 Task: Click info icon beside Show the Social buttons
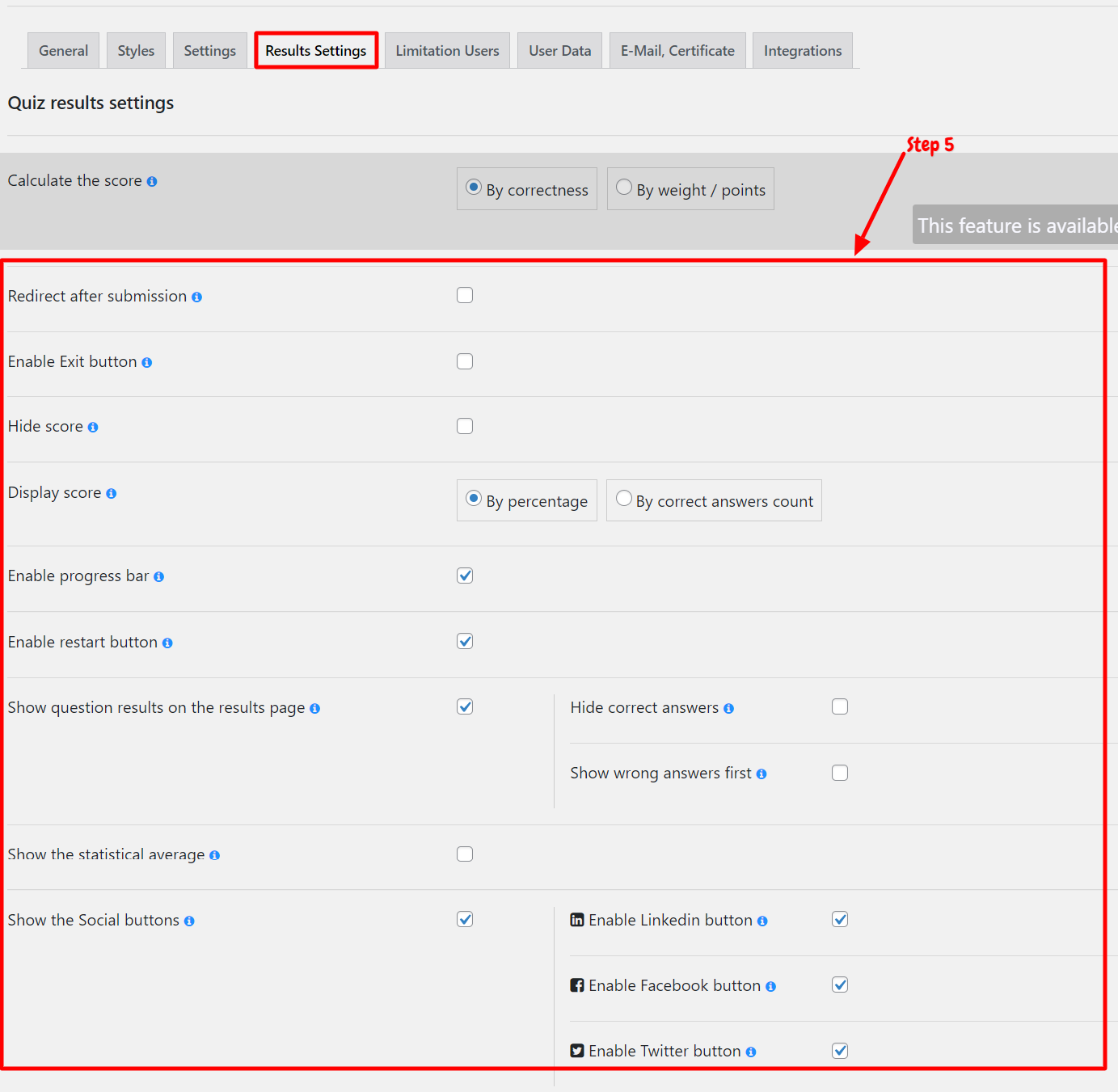(x=189, y=921)
